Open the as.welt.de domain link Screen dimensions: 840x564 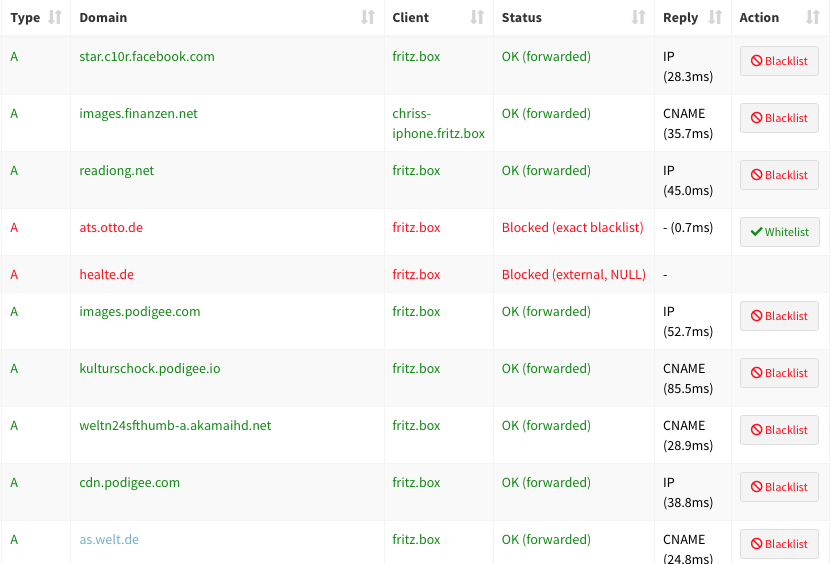[x=109, y=539]
